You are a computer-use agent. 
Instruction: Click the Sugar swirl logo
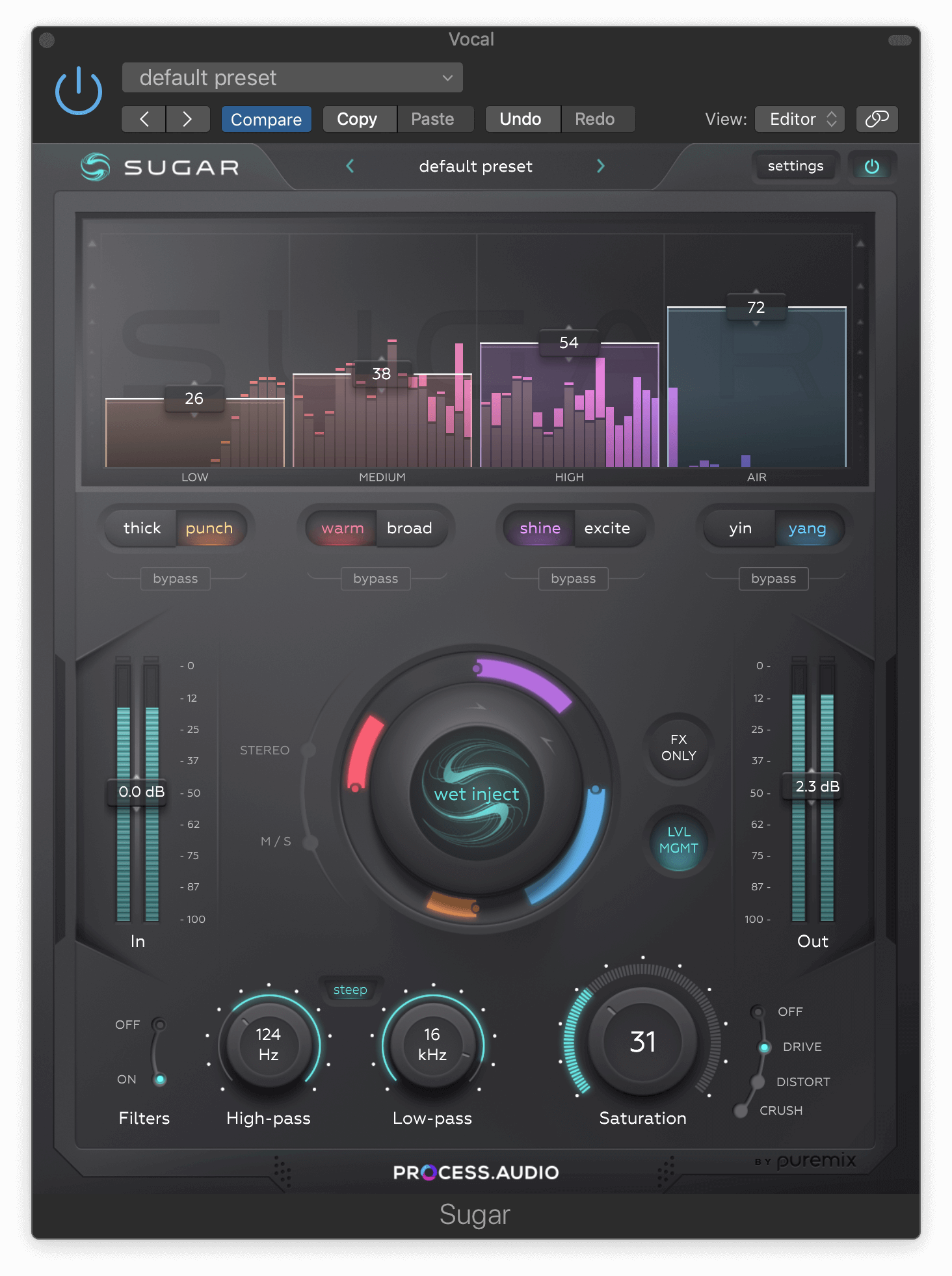click(x=95, y=166)
